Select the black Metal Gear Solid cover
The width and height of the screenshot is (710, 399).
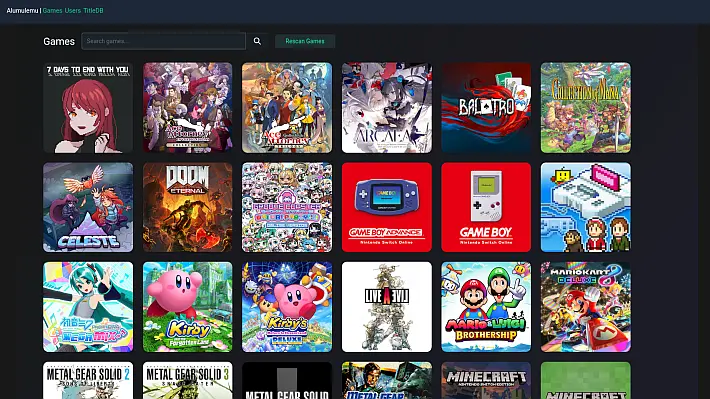[x=287, y=380]
